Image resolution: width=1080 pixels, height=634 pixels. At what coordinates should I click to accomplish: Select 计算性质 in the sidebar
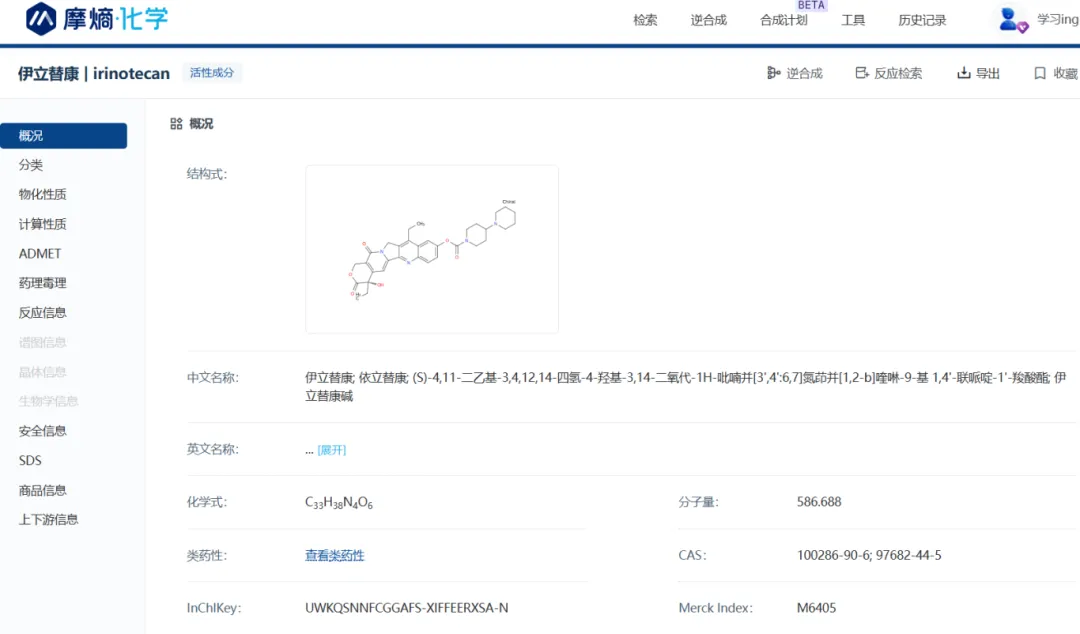[43, 224]
